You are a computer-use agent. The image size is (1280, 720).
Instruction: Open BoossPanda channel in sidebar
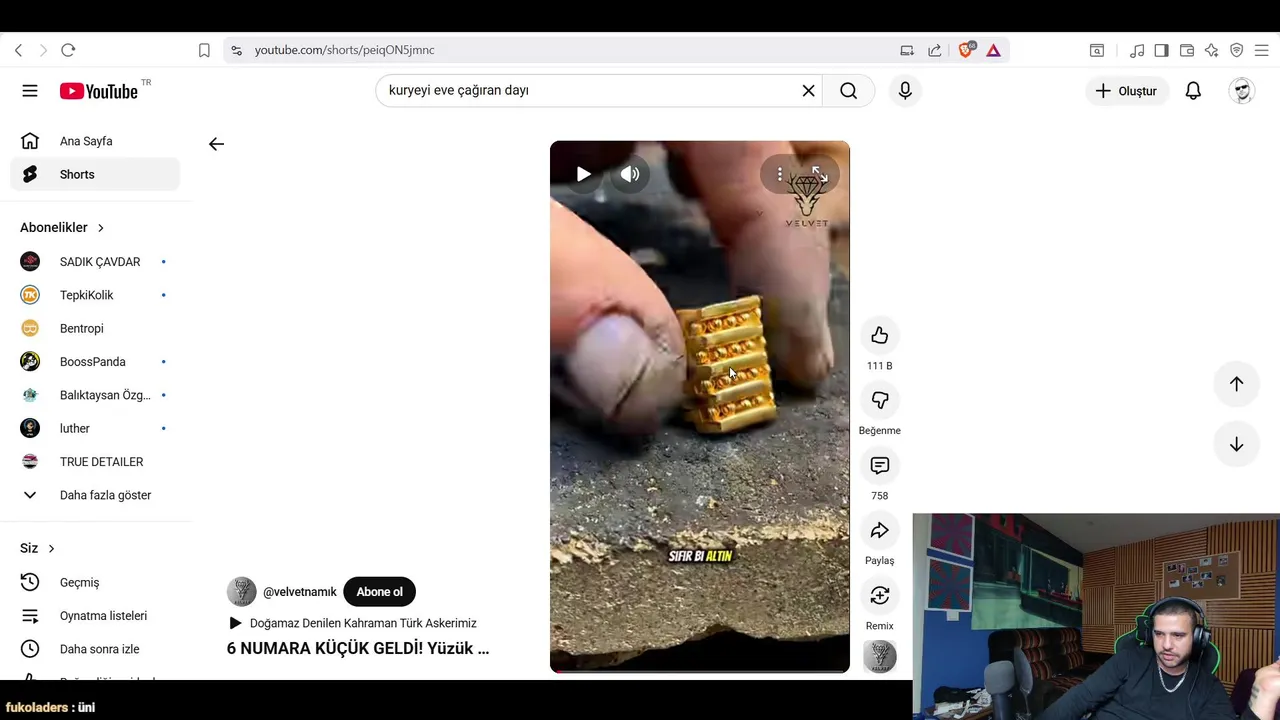tap(95, 362)
